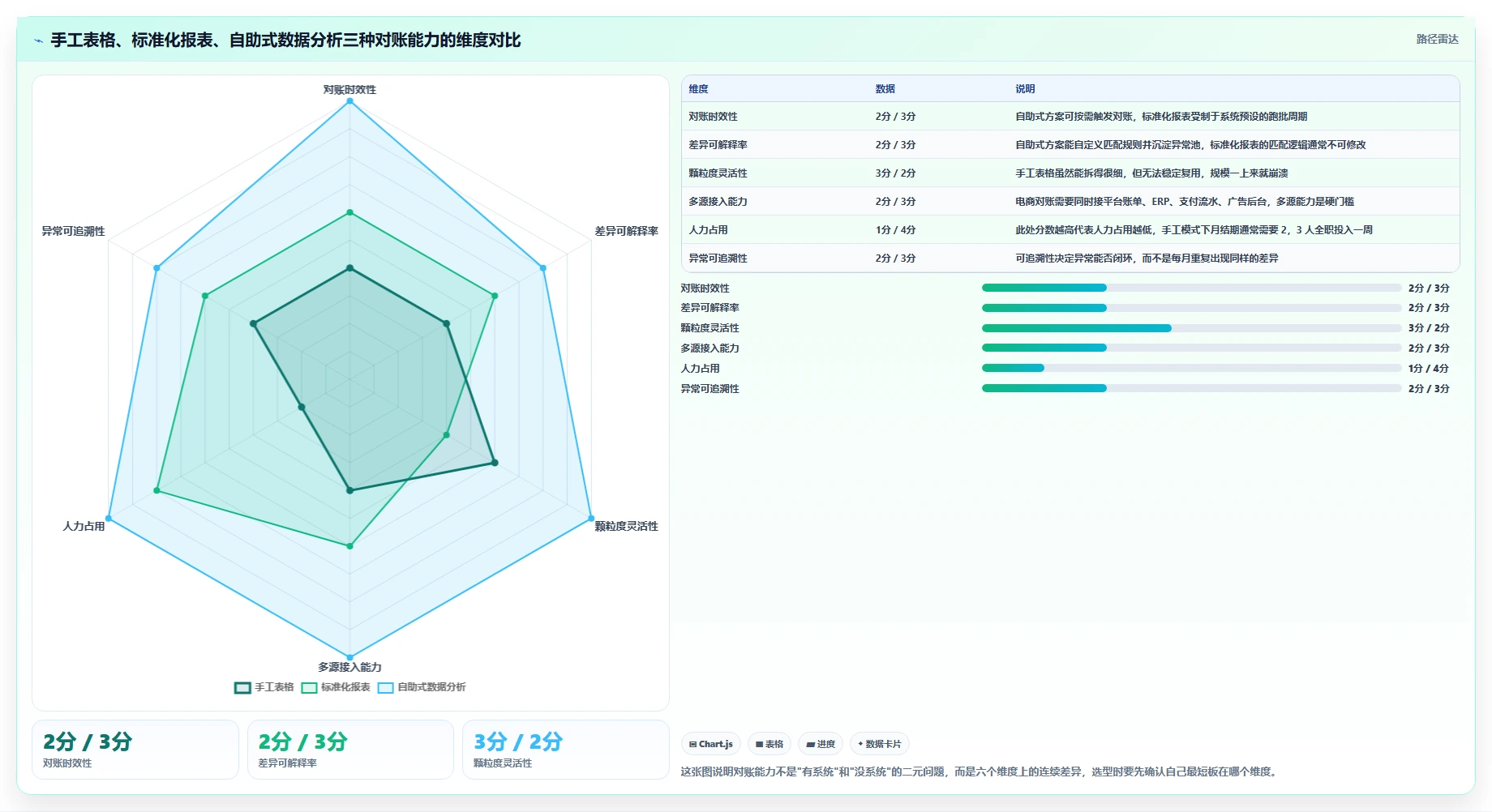Click the 差异可解释率 axis label on radar

pos(626,232)
